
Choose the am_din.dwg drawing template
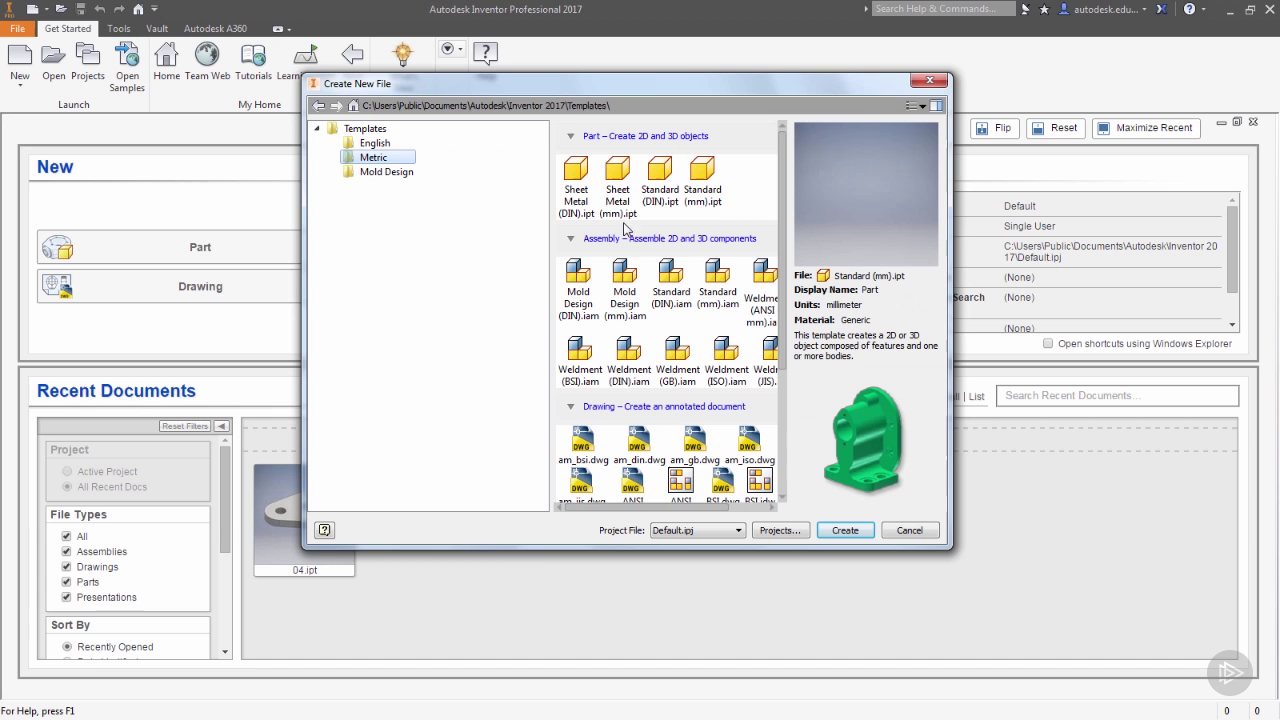(639, 445)
